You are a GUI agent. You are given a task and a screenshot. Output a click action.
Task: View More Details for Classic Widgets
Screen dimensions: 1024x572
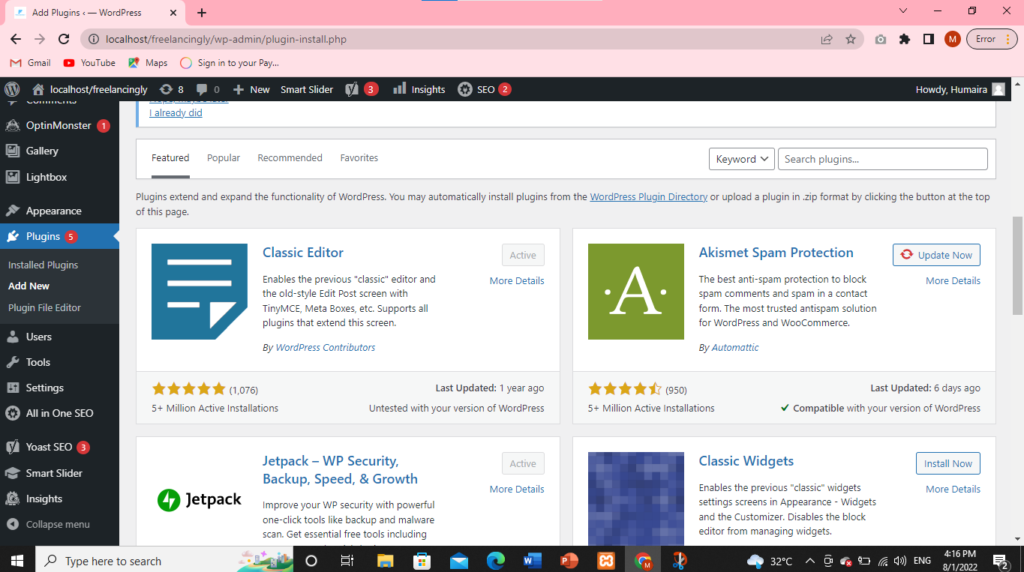coord(953,489)
